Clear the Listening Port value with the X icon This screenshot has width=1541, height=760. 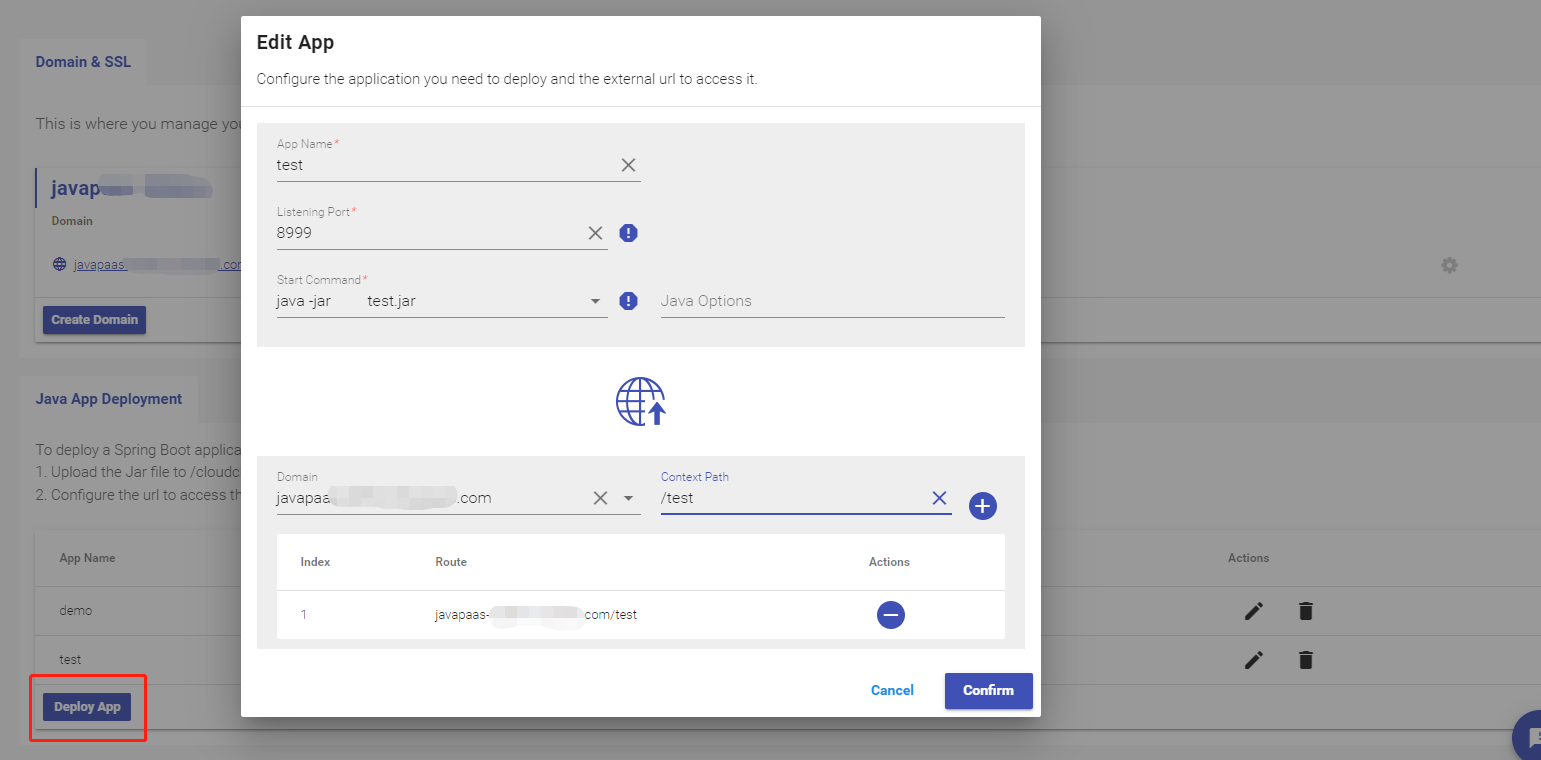click(595, 232)
